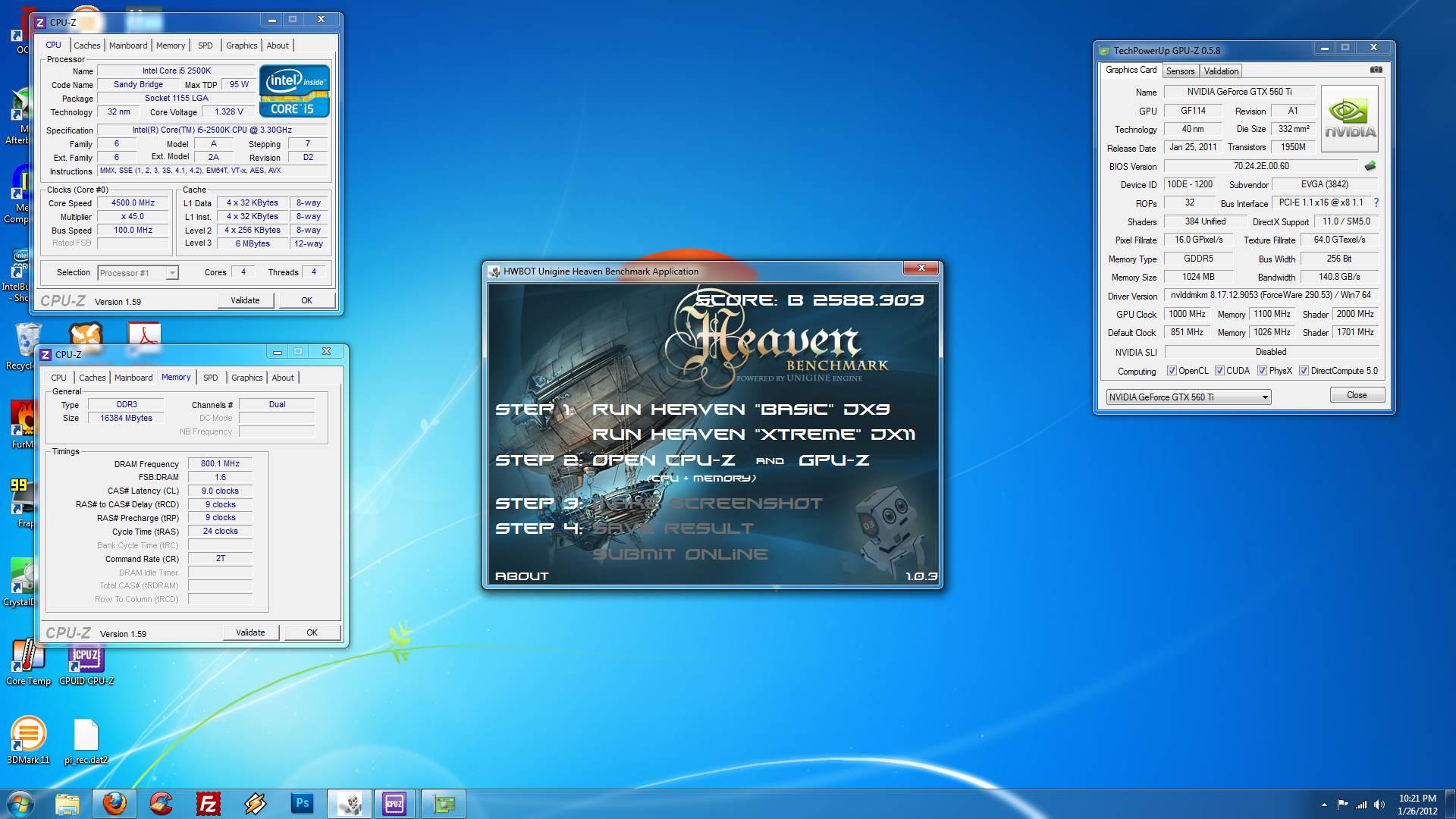Toggle the CUDA checkbox in GPU-Z
This screenshot has width=1456, height=819.
[1219, 371]
